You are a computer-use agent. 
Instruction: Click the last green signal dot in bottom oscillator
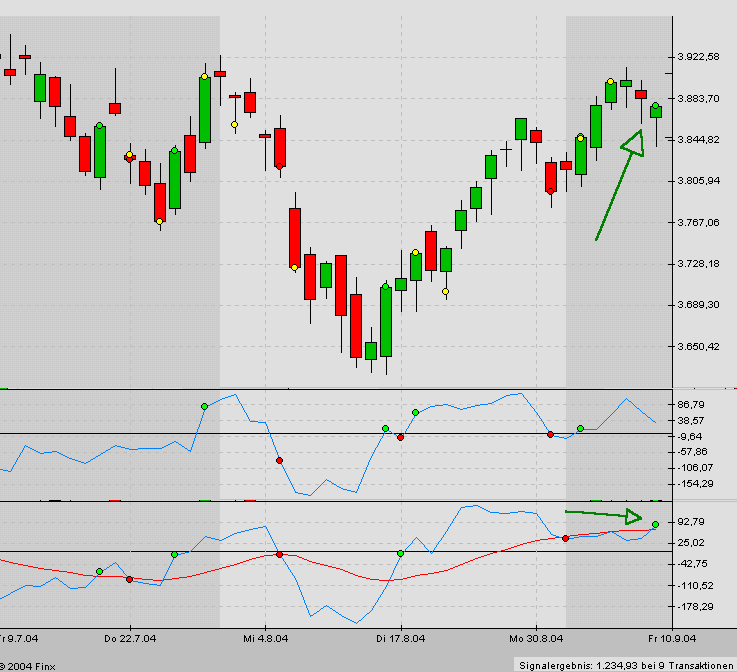[655, 524]
